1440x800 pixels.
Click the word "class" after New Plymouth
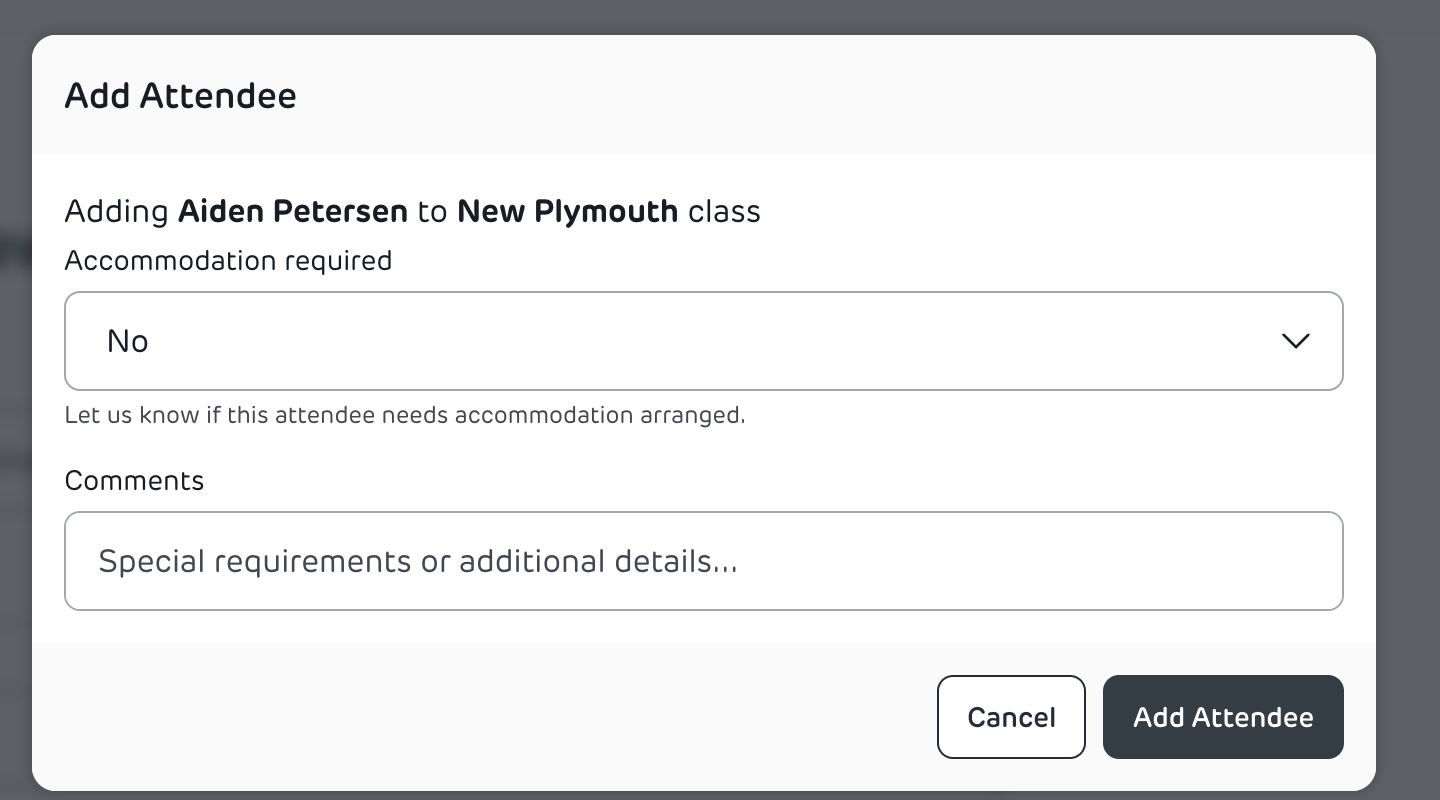[724, 212]
